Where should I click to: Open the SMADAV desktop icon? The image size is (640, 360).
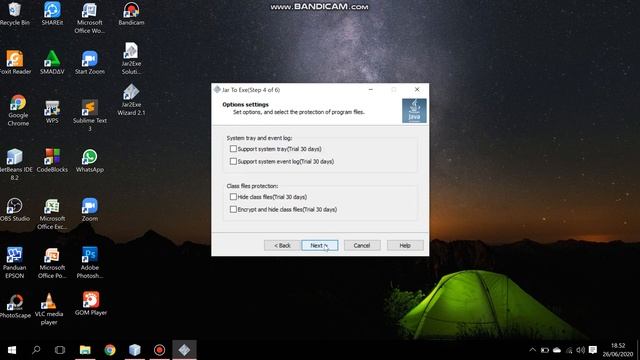click(52, 62)
